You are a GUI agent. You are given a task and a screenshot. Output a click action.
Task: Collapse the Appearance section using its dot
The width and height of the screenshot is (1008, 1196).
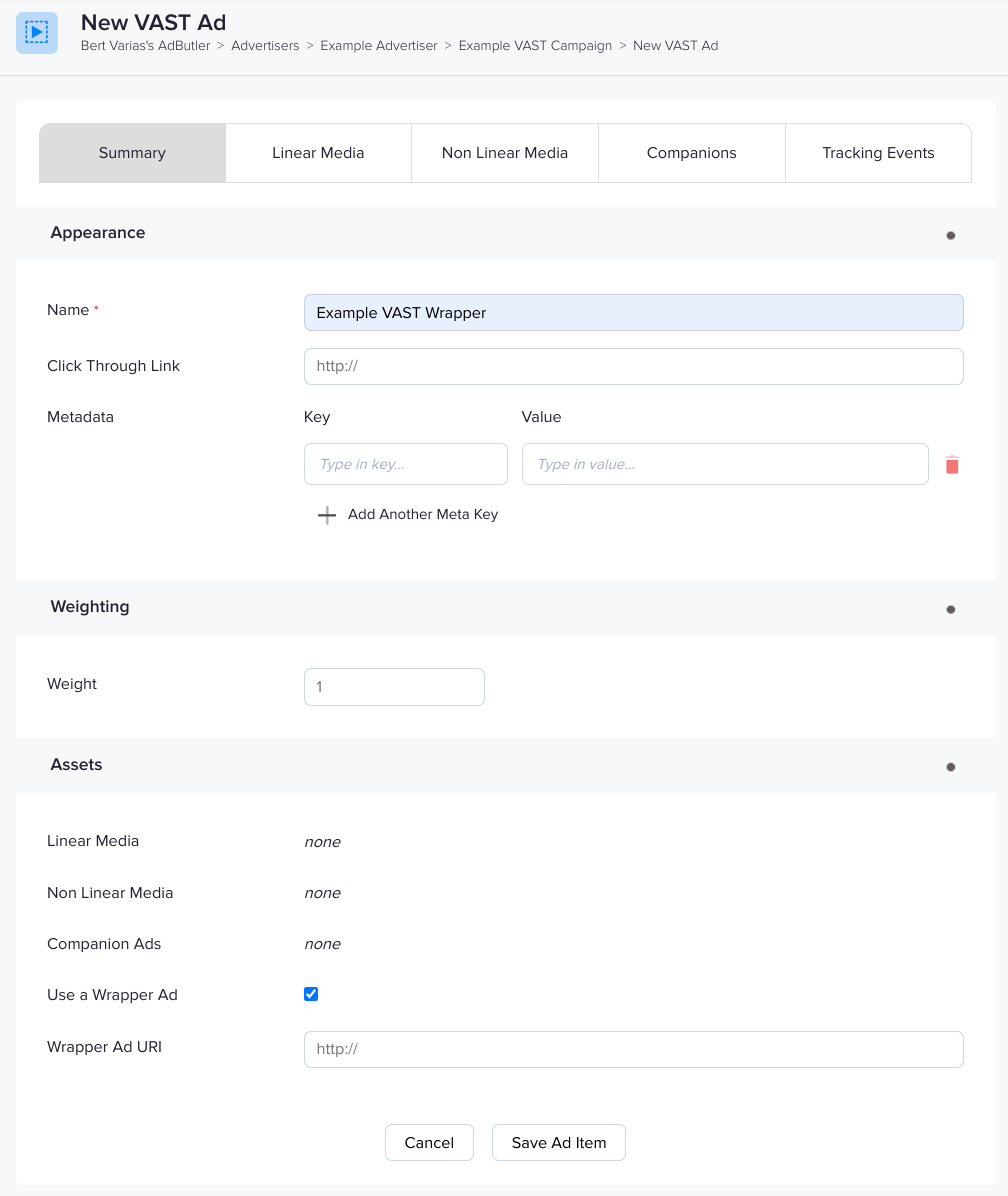coord(950,235)
